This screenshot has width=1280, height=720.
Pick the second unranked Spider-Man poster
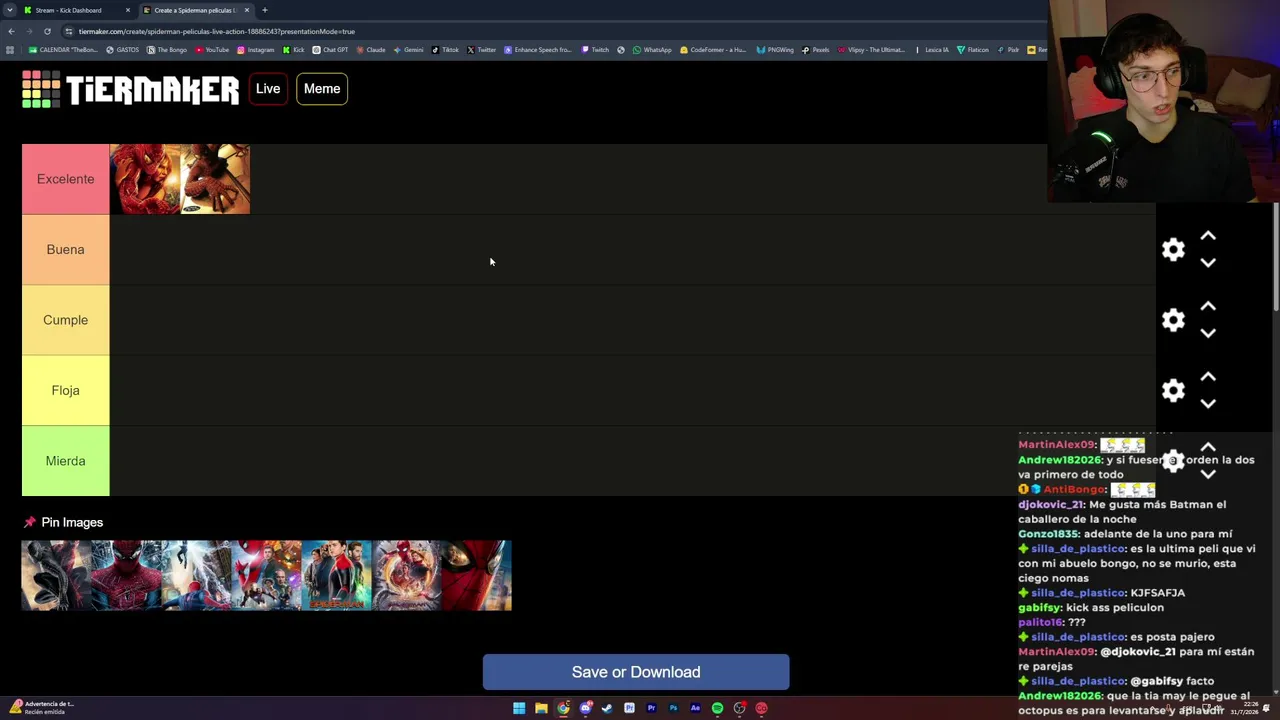click(127, 575)
